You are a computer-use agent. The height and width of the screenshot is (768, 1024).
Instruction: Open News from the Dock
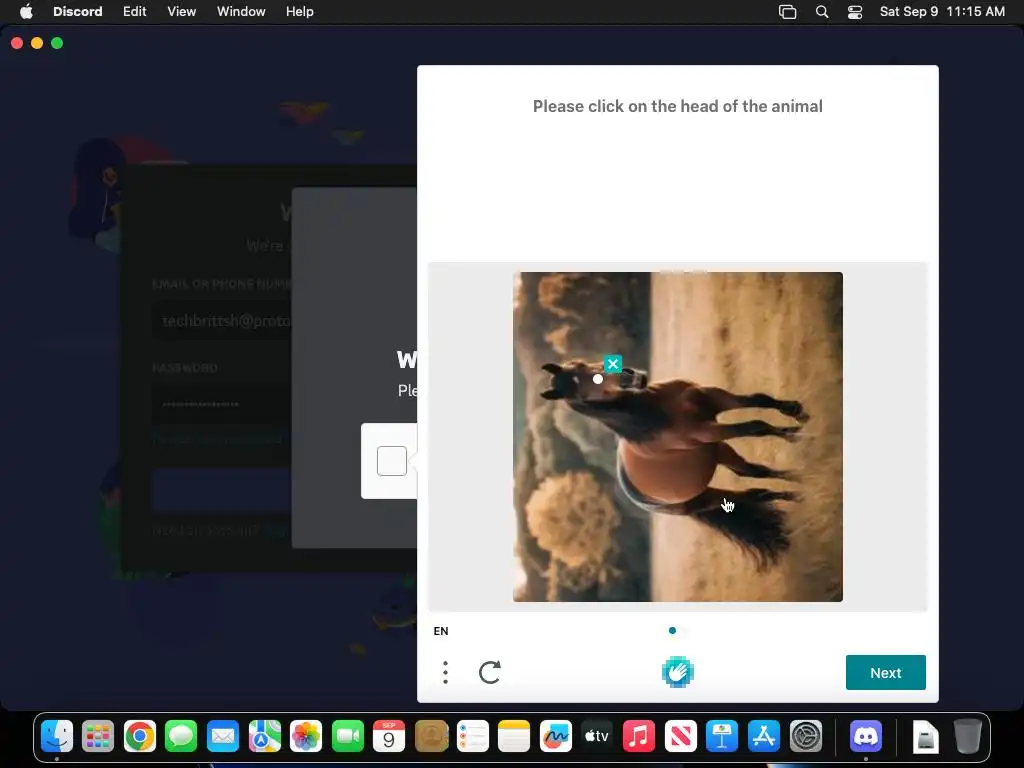(x=680, y=737)
